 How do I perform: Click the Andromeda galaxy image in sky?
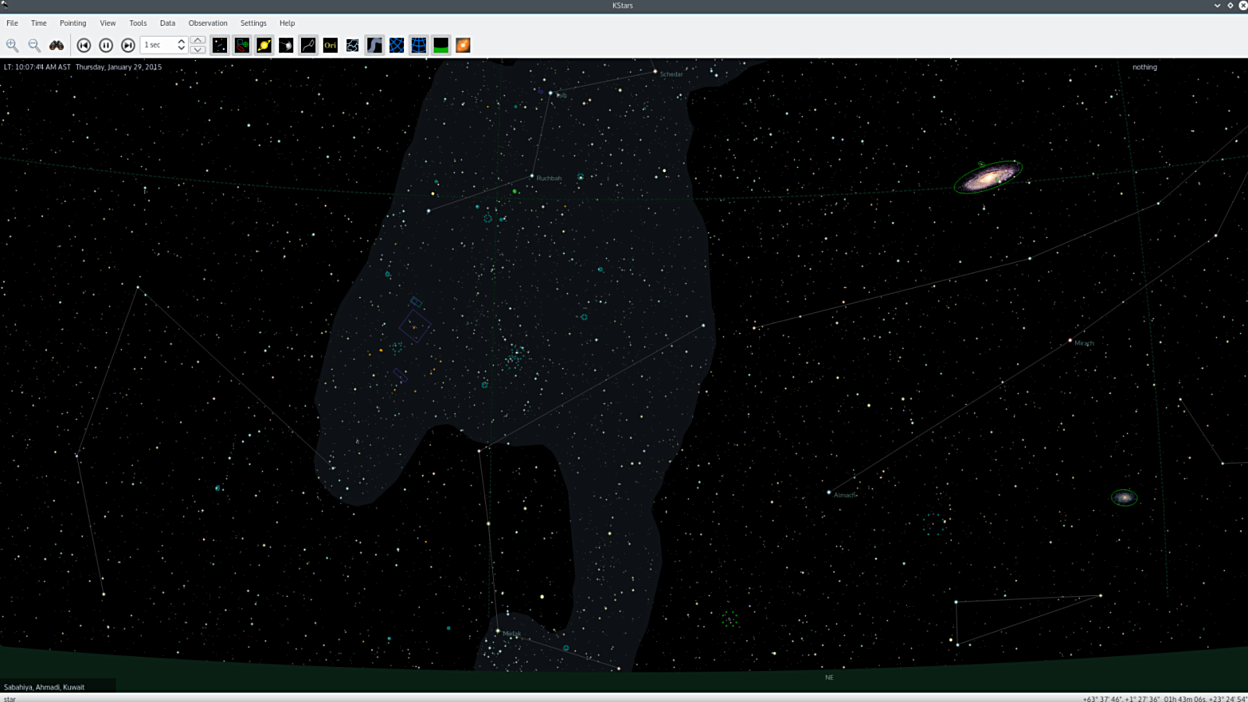(x=988, y=177)
